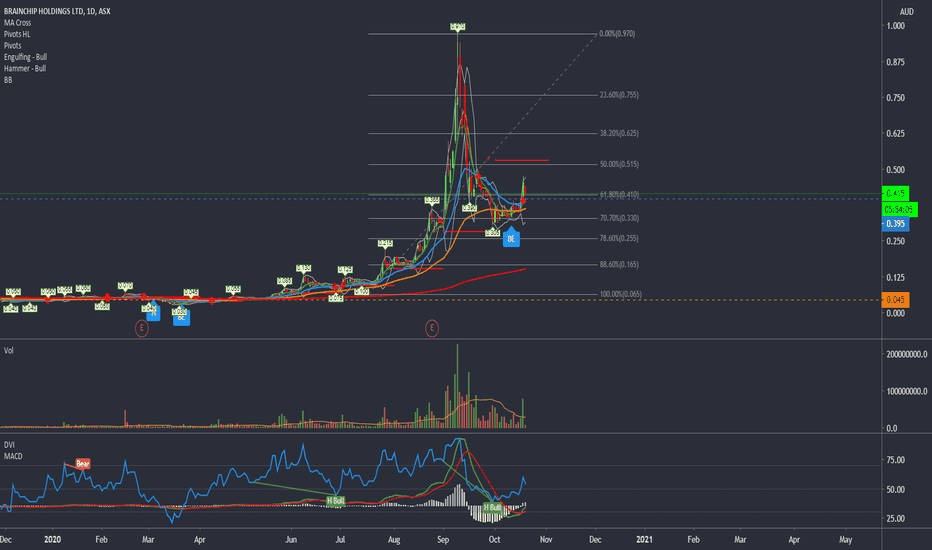Select the 38.20%(0.625) Fibonacci level label
The image size is (932, 550).
click(619, 133)
